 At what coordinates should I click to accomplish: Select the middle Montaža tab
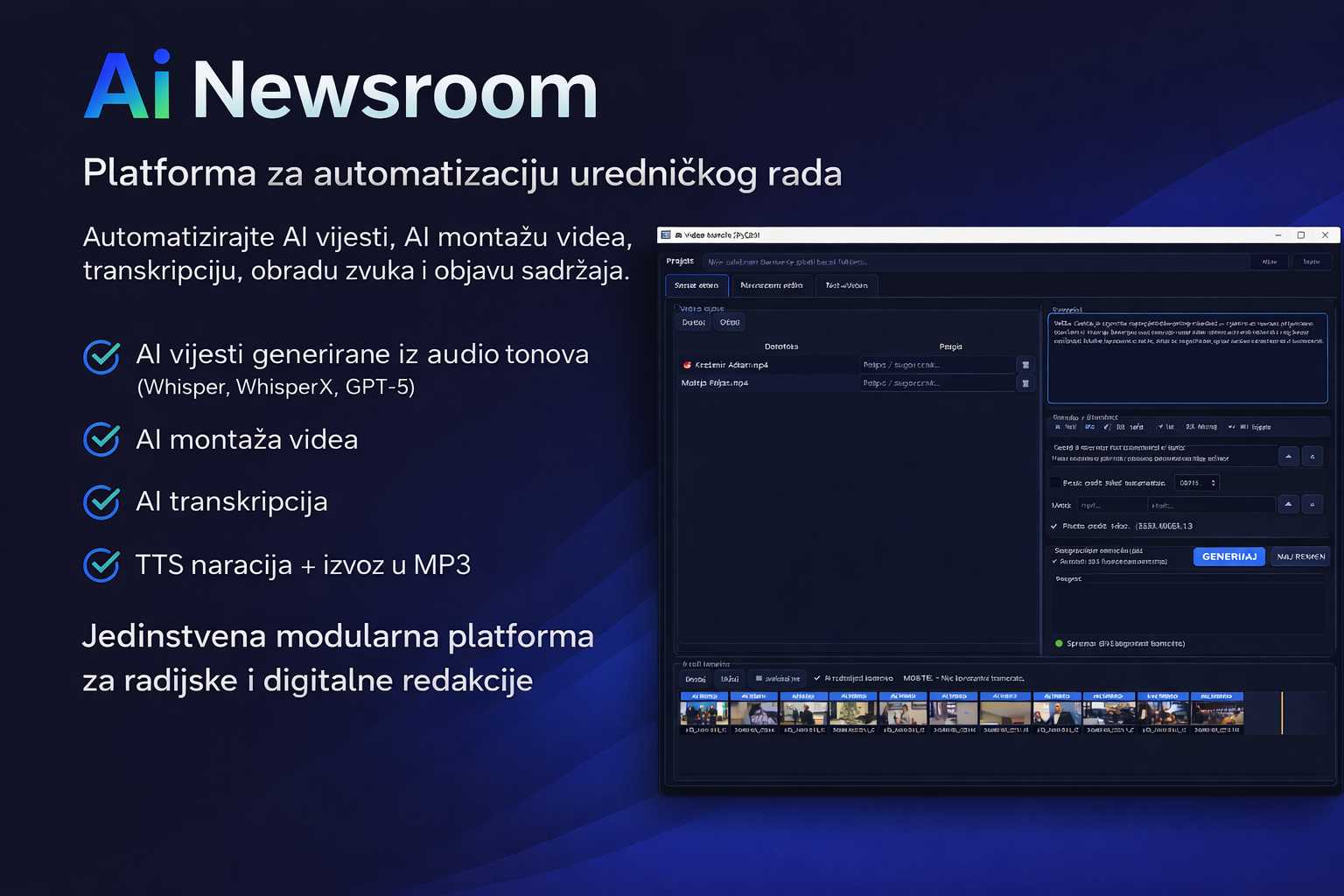point(771,285)
